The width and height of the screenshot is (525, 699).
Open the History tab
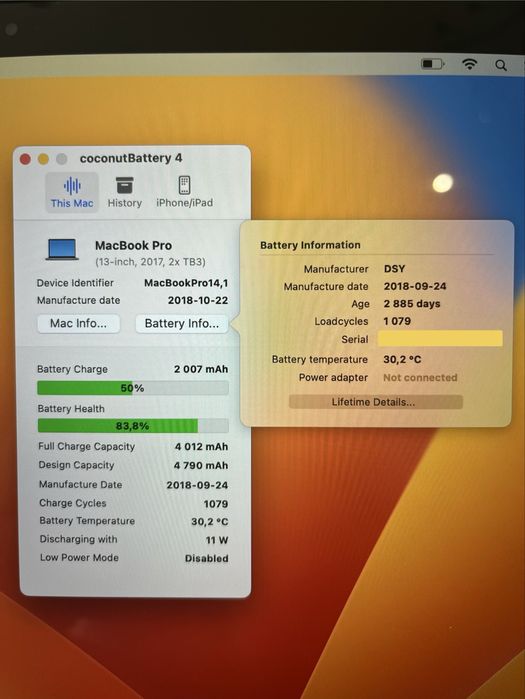(124, 193)
